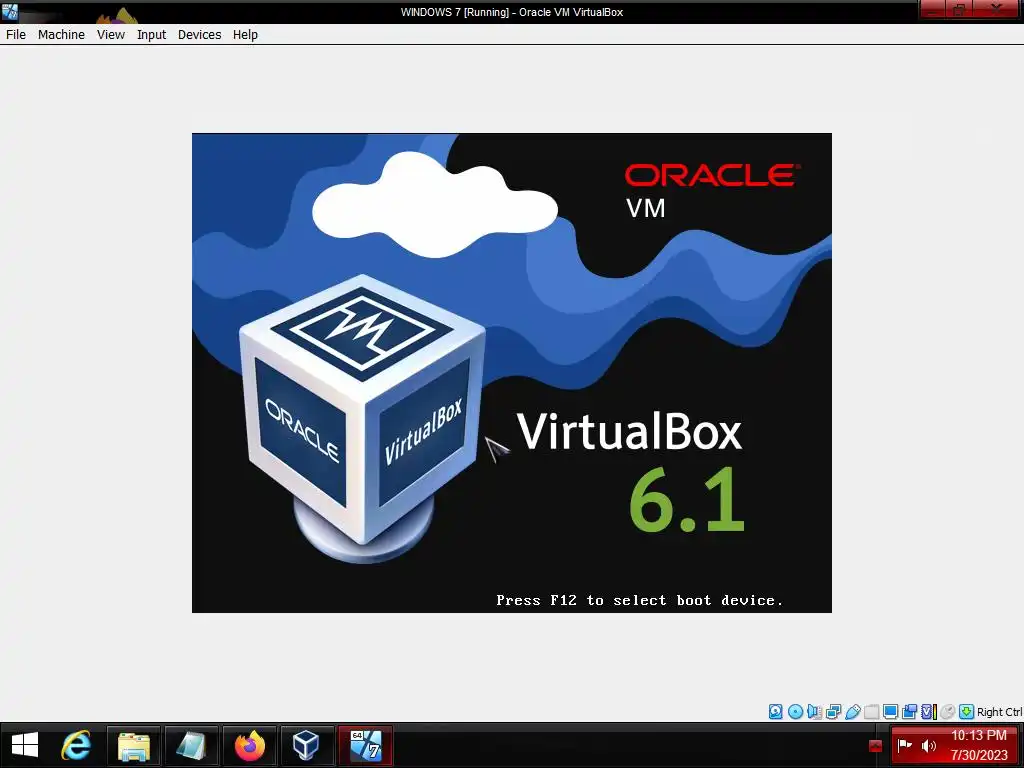The height and width of the screenshot is (768, 1024).
Task: Click the grayed mouse integration status icon
Action: pos(948,712)
